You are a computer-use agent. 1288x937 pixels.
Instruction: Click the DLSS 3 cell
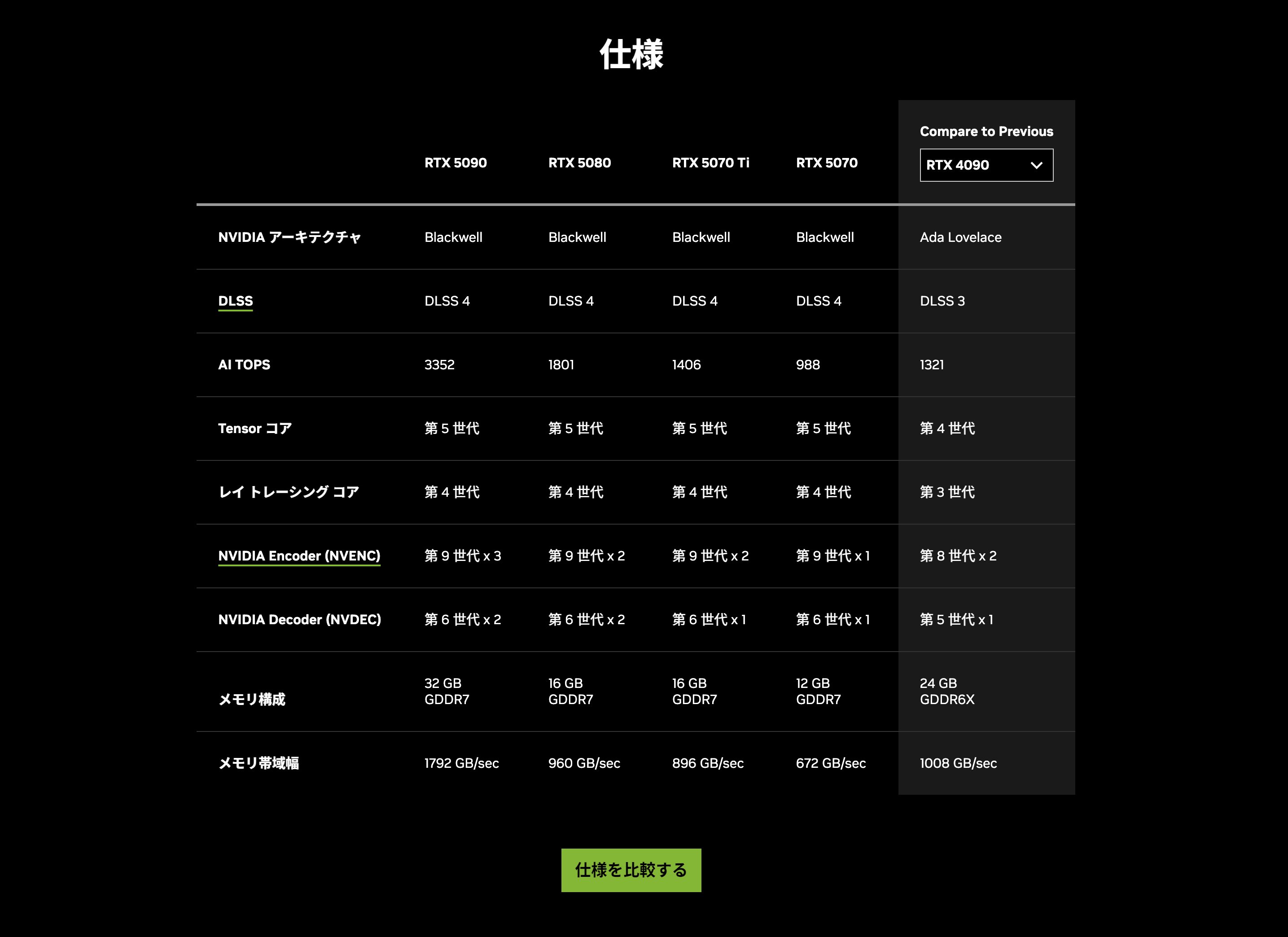[x=942, y=301]
